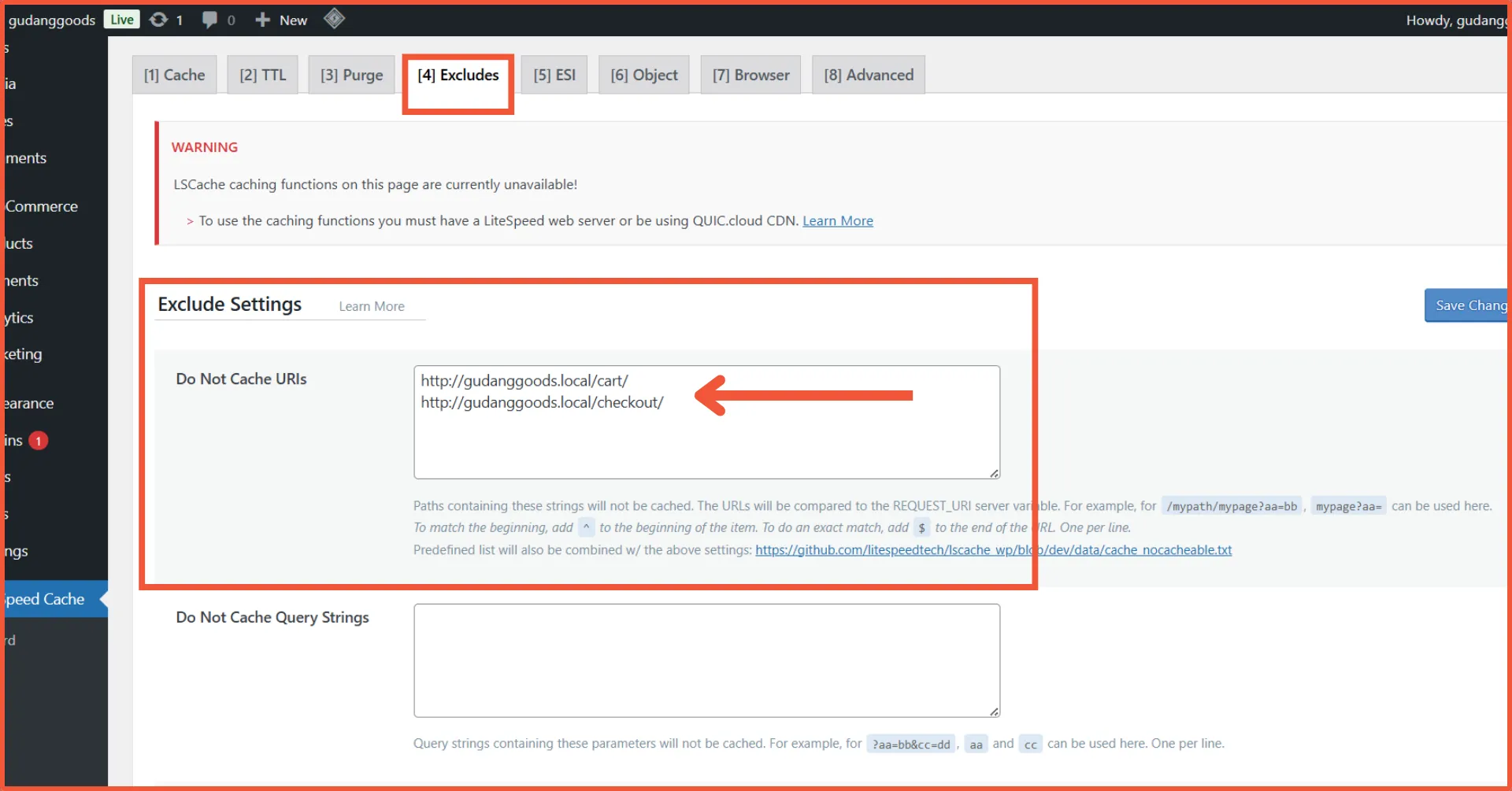Click Learn More beside Exclude Settings
This screenshot has height=791, width=1512.
(x=371, y=306)
